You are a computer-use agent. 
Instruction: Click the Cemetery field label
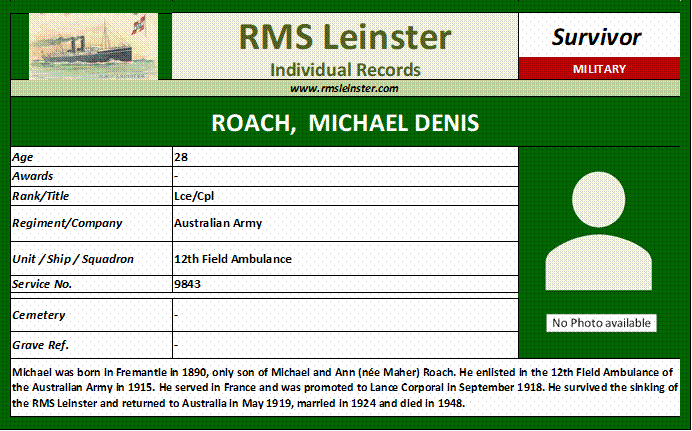tap(38, 315)
